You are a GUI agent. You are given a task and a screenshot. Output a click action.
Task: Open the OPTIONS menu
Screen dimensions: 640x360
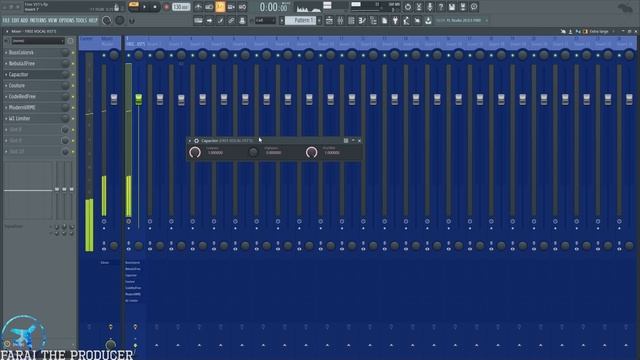pos(67,20)
